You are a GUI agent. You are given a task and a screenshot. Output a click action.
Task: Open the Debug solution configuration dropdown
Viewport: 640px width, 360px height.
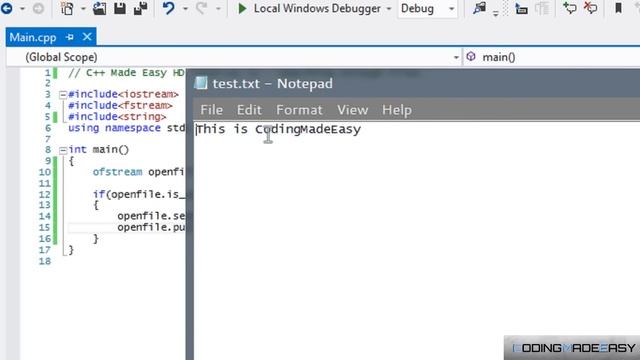(427, 8)
